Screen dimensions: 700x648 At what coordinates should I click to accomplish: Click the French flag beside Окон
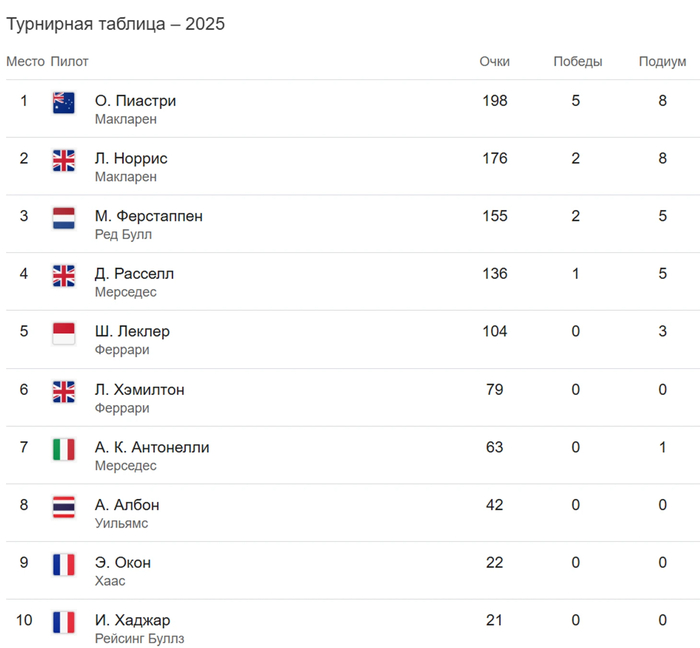pos(64,564)
